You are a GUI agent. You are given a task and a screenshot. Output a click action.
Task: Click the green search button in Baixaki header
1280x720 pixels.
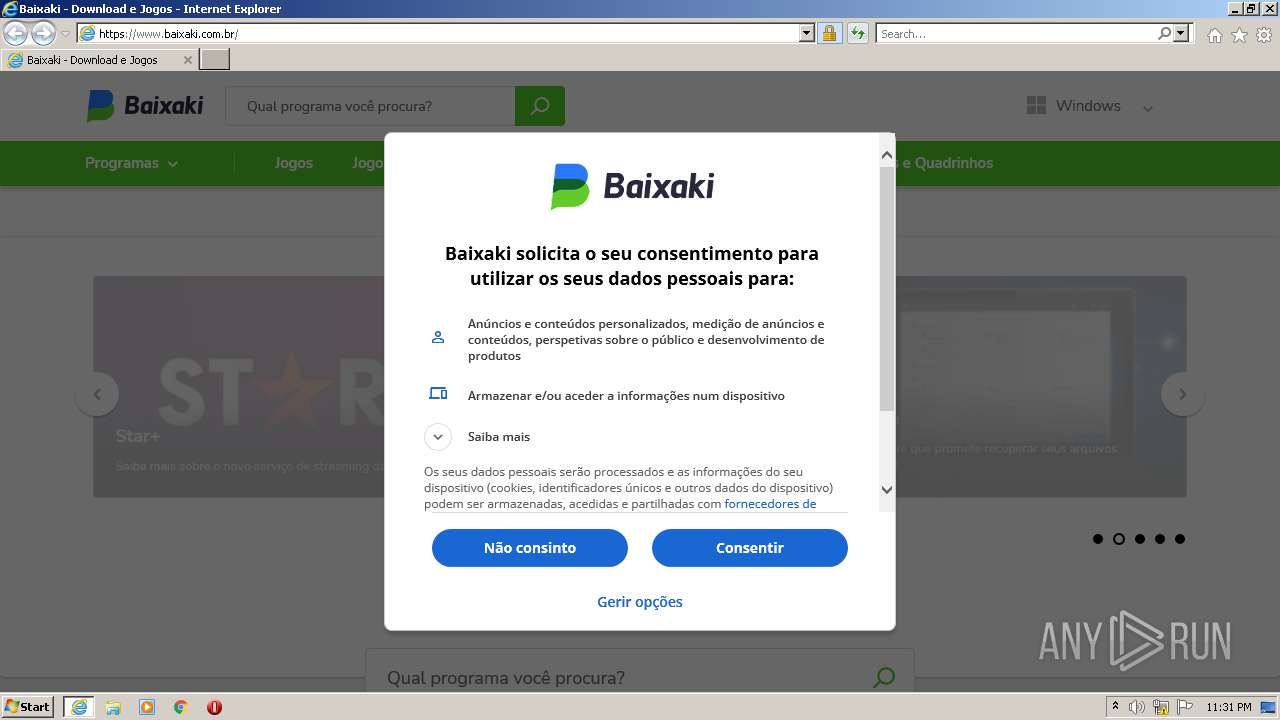tap(540, 106)
